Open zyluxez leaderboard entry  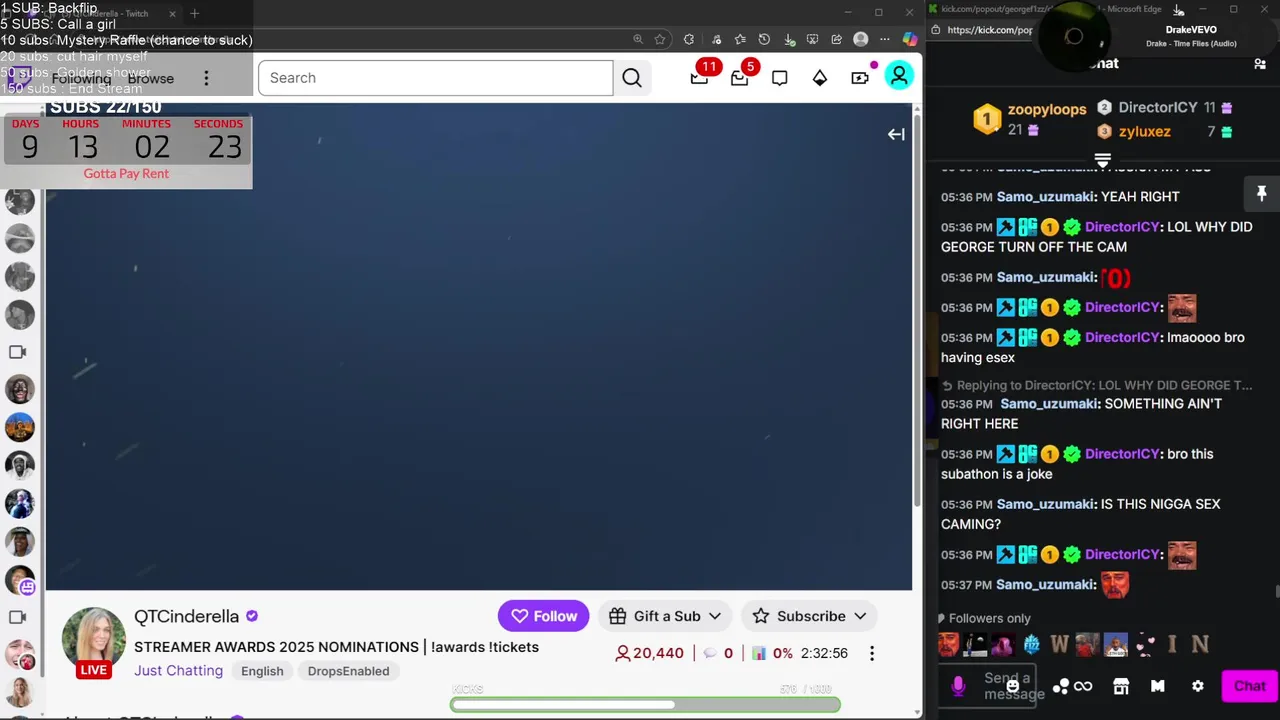(1165, 131)
